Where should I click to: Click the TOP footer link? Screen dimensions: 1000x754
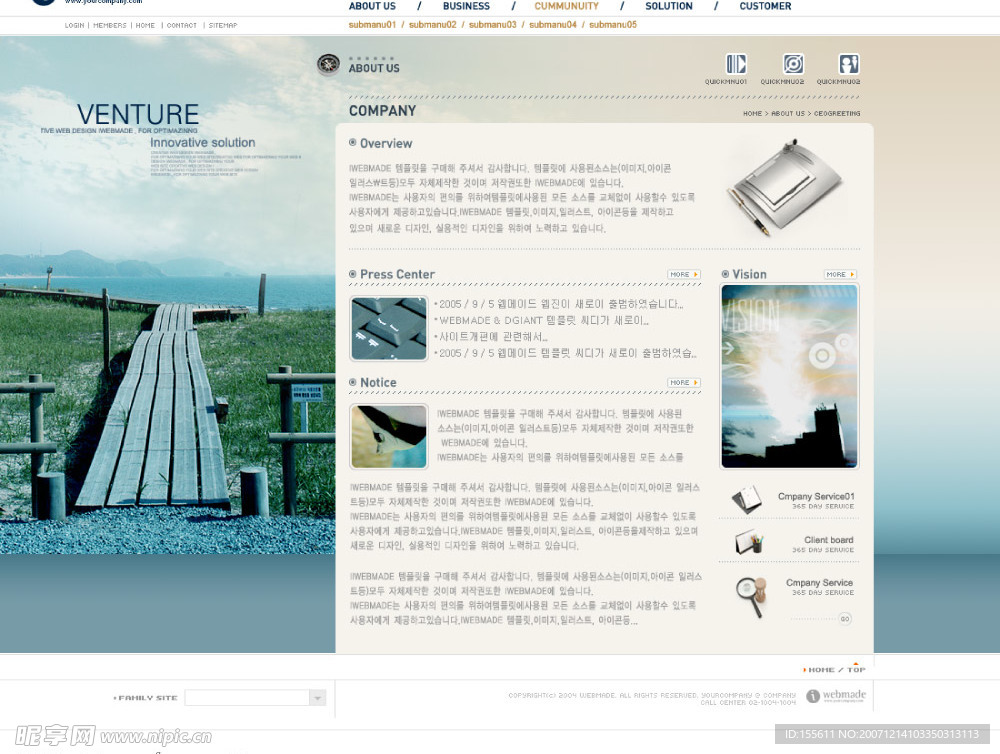pos(857,670)
